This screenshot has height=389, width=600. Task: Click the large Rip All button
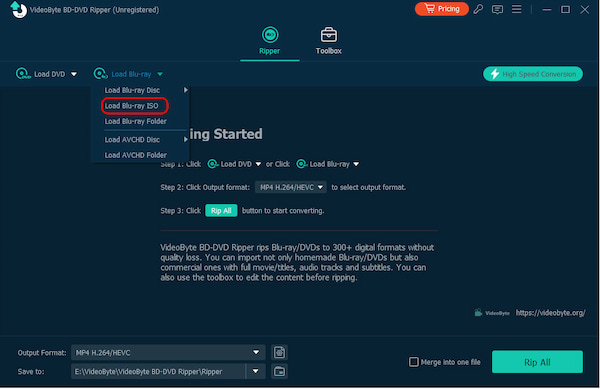(x=537, y=362)
